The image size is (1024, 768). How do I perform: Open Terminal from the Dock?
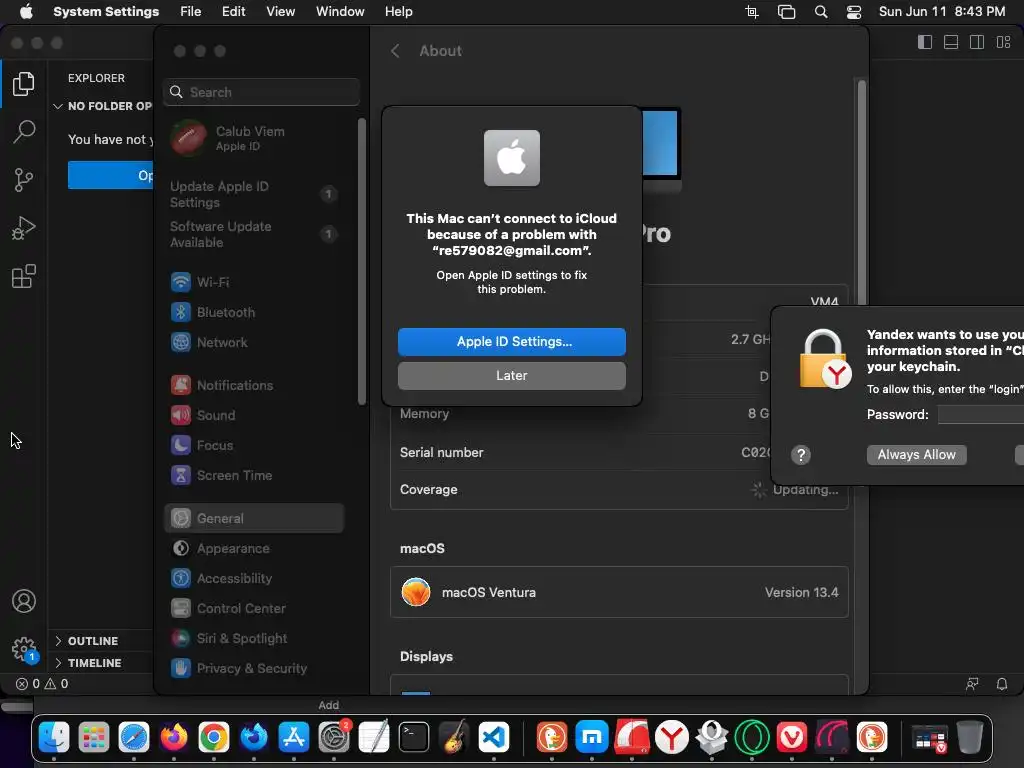[x=414, y=738]
